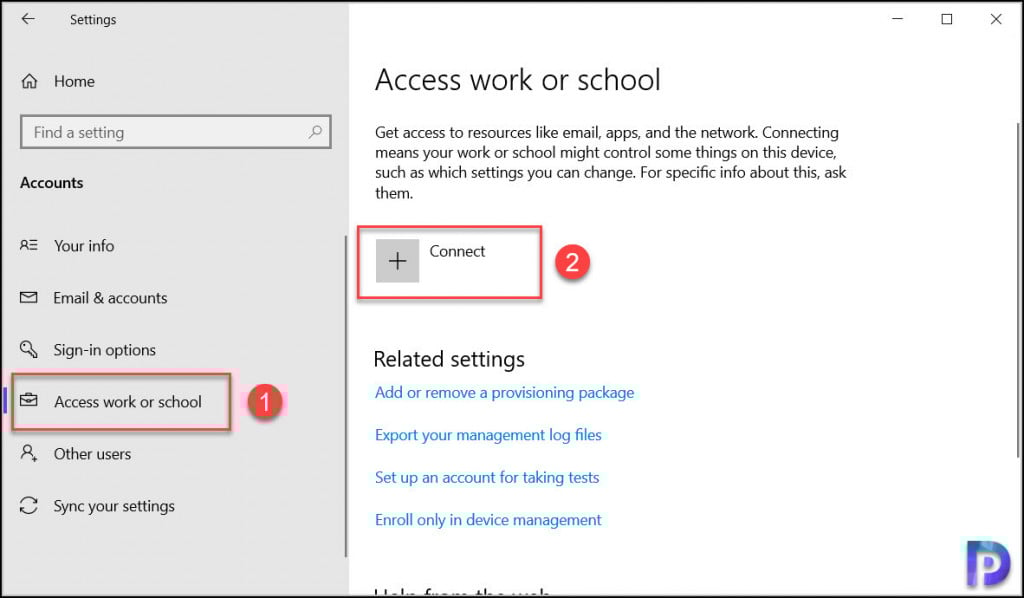Screen dimensions: 1024x598
Task: Select Access work or school
Action: click(128, 401)
